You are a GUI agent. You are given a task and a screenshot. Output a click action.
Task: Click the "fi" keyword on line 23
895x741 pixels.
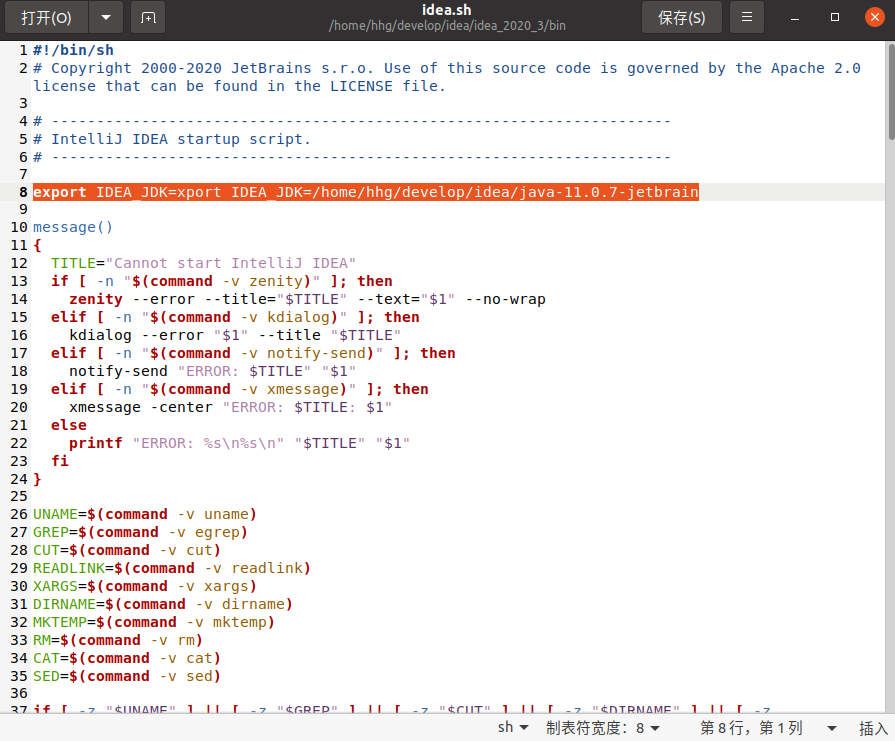[60, 461]
